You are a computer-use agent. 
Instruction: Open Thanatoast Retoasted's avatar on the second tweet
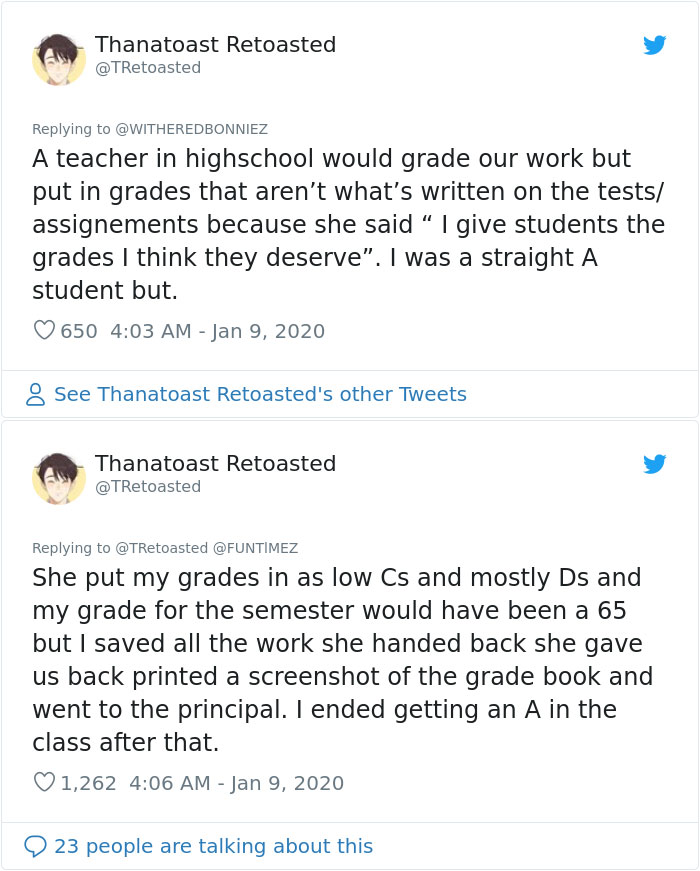point(60,477)
